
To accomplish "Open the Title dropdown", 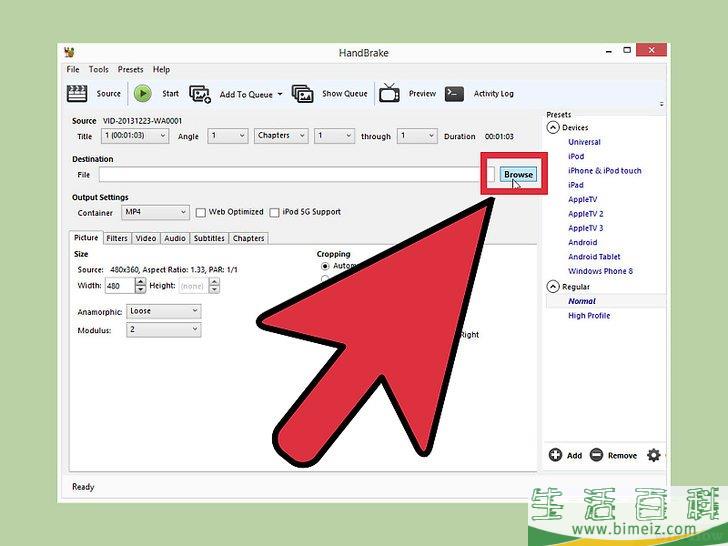I will pos(135,136).
